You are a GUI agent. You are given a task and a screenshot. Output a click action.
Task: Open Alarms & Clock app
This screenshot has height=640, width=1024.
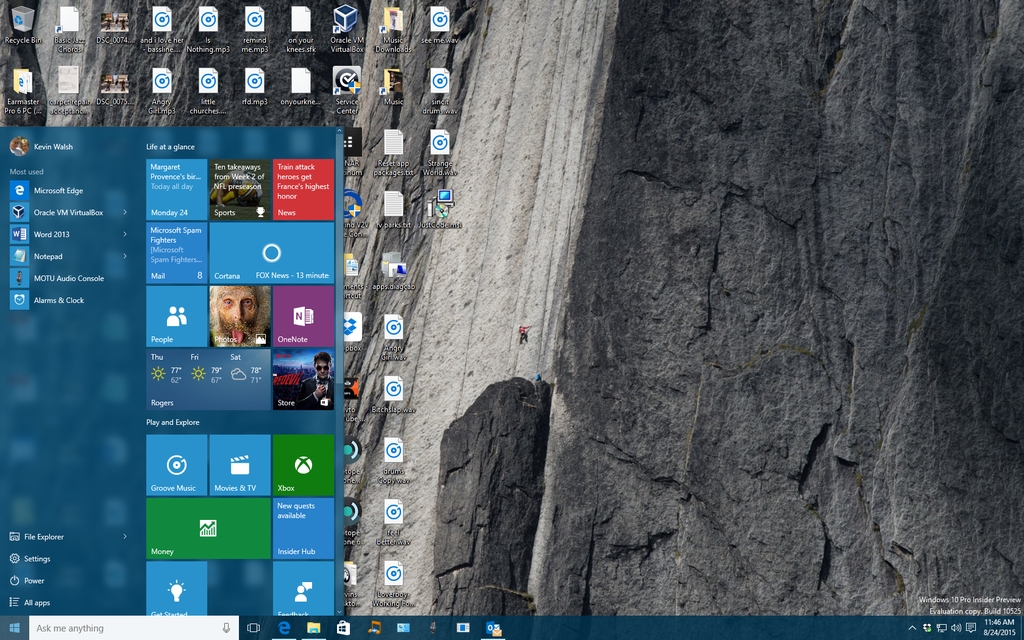58,300
